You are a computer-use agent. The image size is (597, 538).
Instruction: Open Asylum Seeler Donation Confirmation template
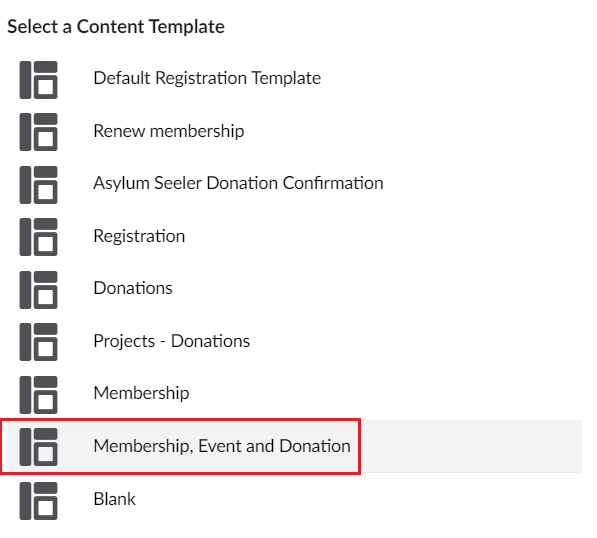click(238, 183)
